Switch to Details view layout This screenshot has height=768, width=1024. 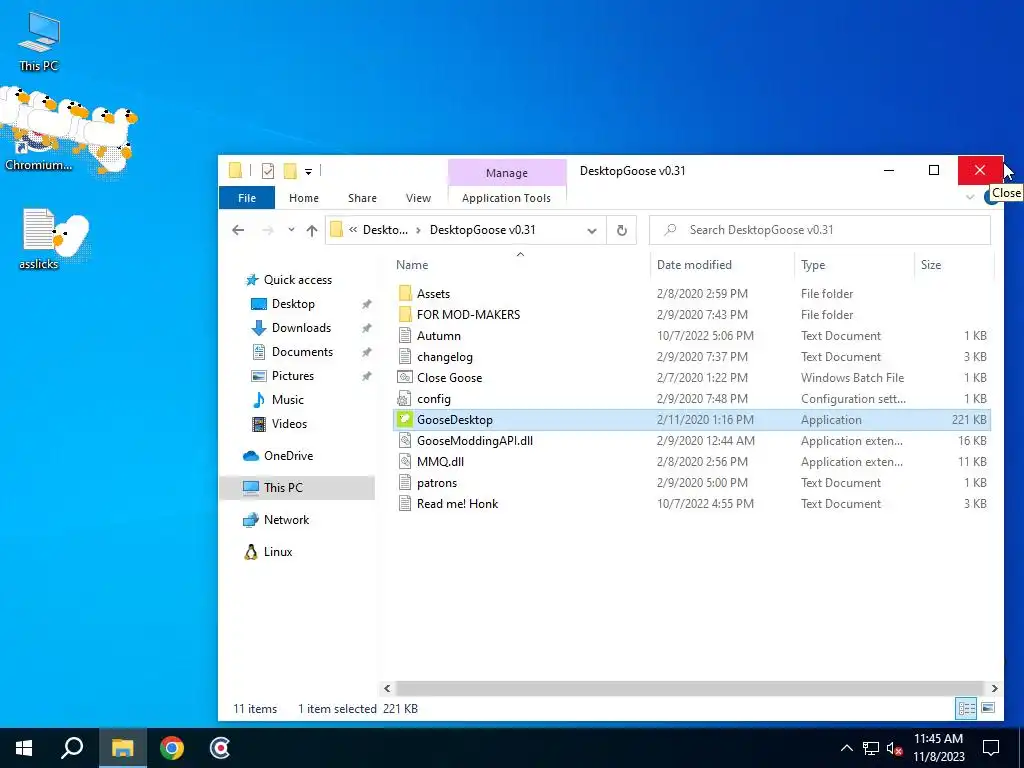(966, 708)
